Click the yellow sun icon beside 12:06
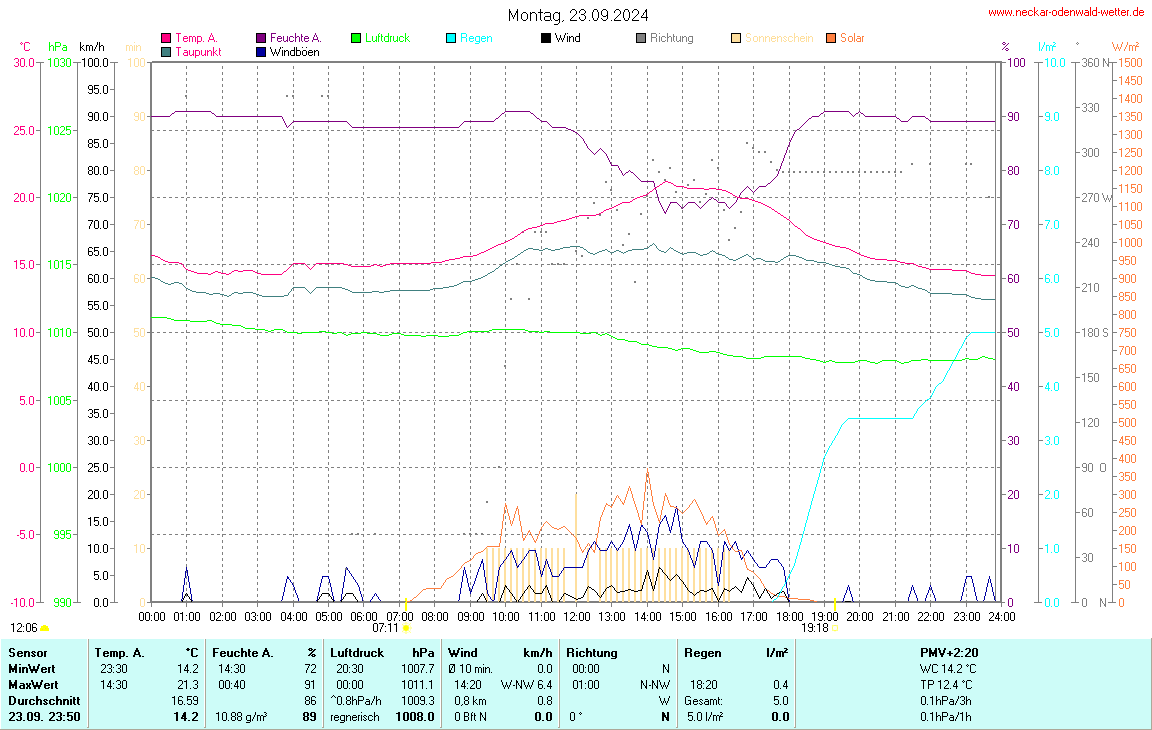The height and width of the screenshot is (730, 1152). click(44, 628)
